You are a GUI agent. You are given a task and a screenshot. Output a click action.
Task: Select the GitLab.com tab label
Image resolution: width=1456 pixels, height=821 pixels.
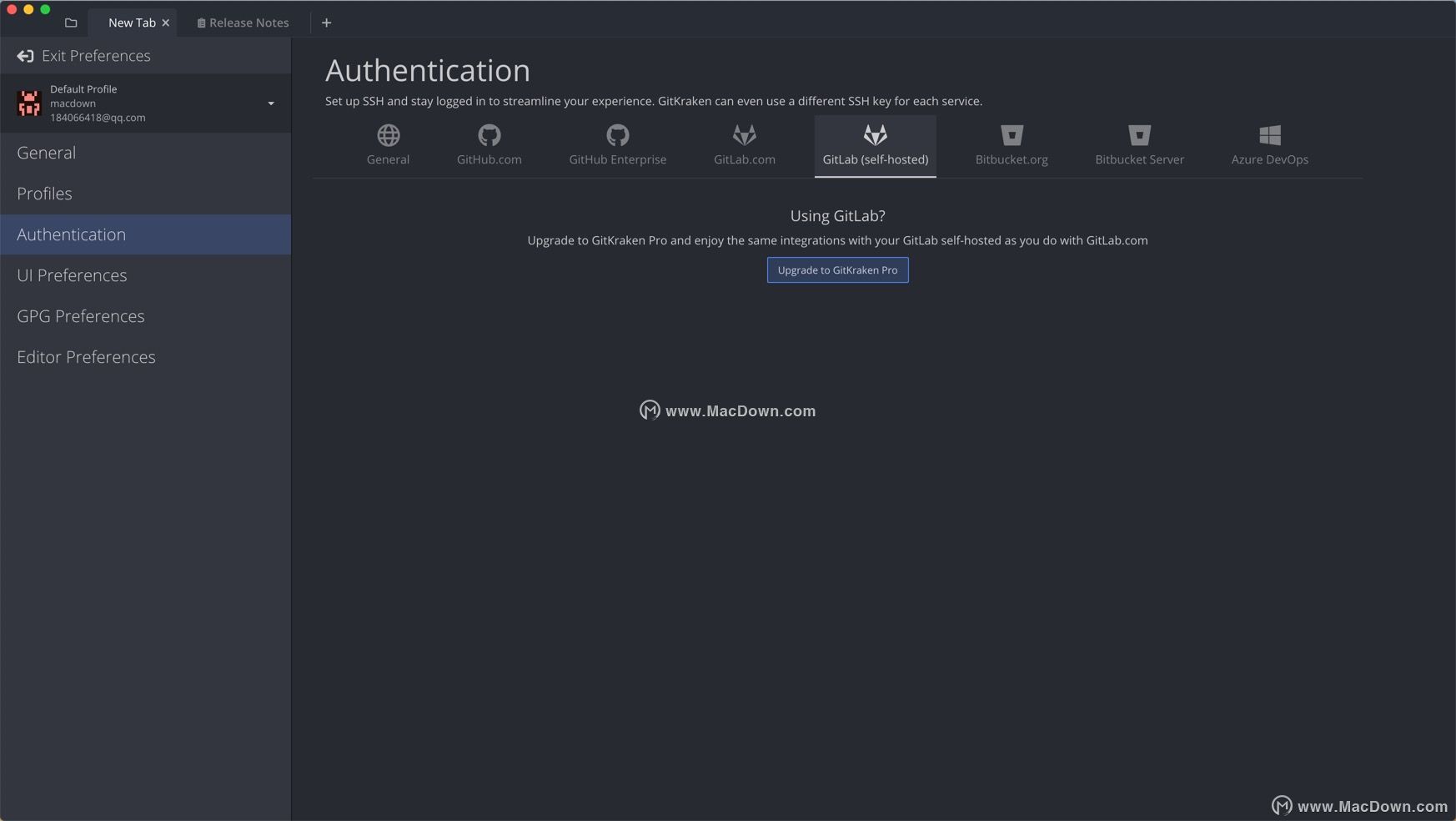point(745,159)
